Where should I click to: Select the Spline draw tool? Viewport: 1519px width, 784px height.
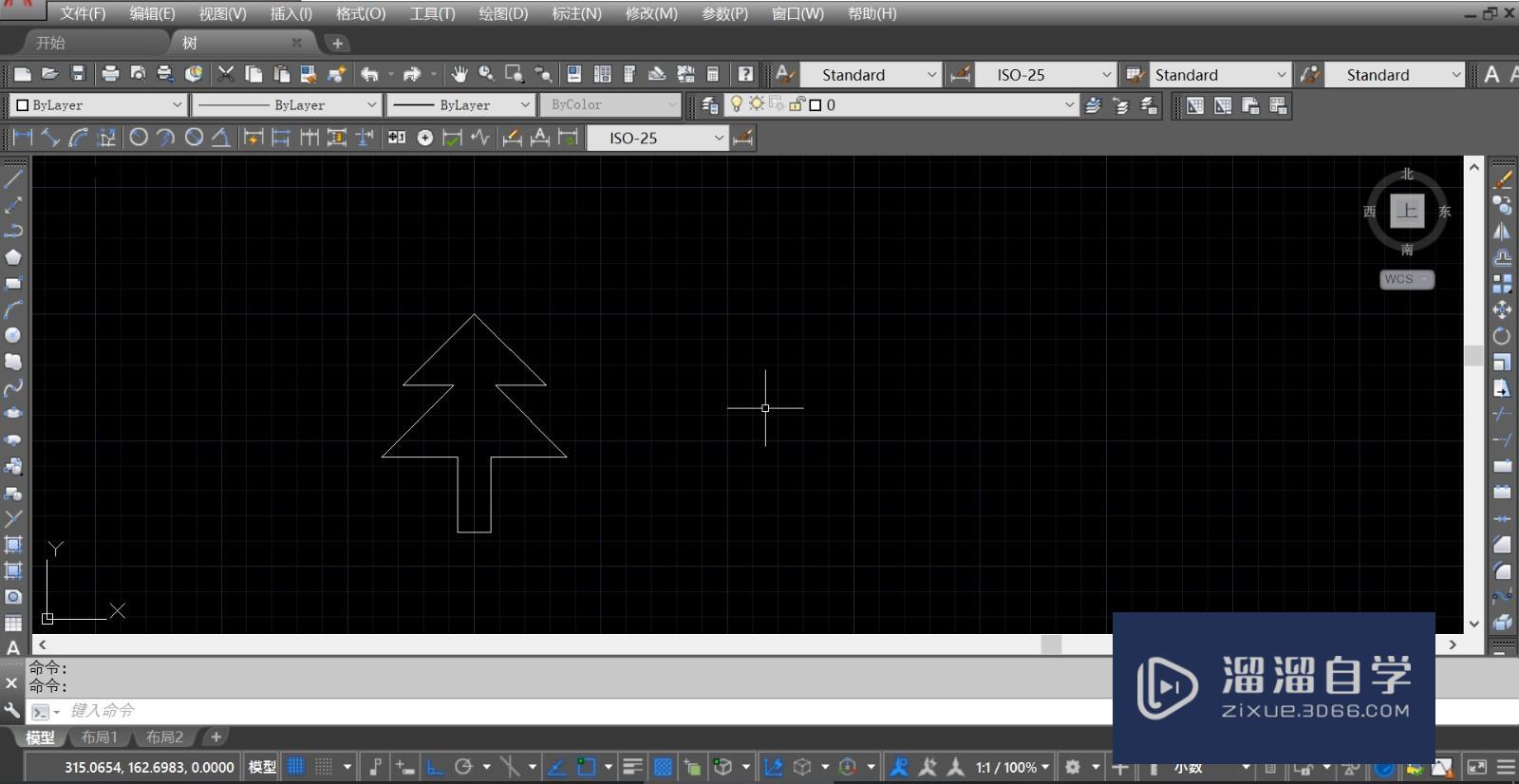13,387
